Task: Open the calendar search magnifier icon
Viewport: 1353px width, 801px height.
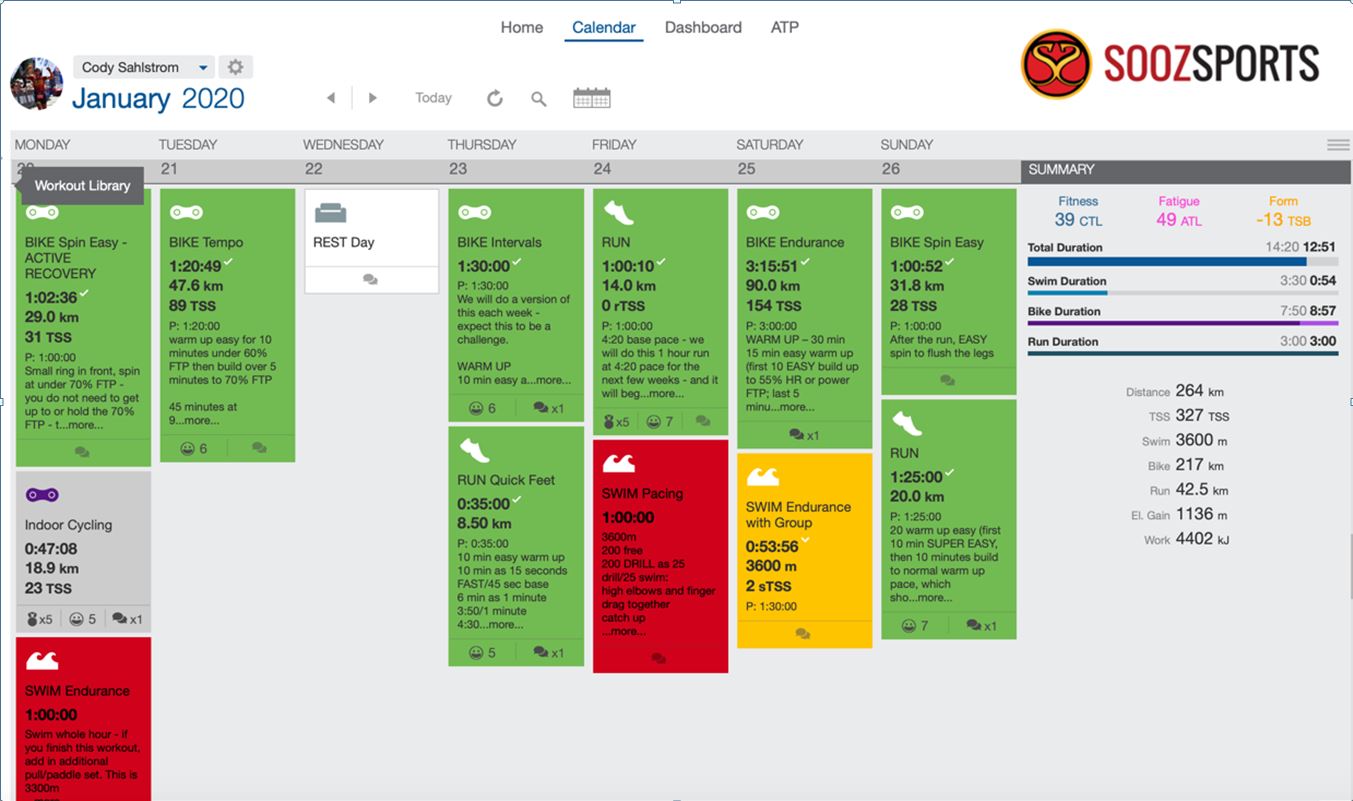Action: (x=539, y=98)
